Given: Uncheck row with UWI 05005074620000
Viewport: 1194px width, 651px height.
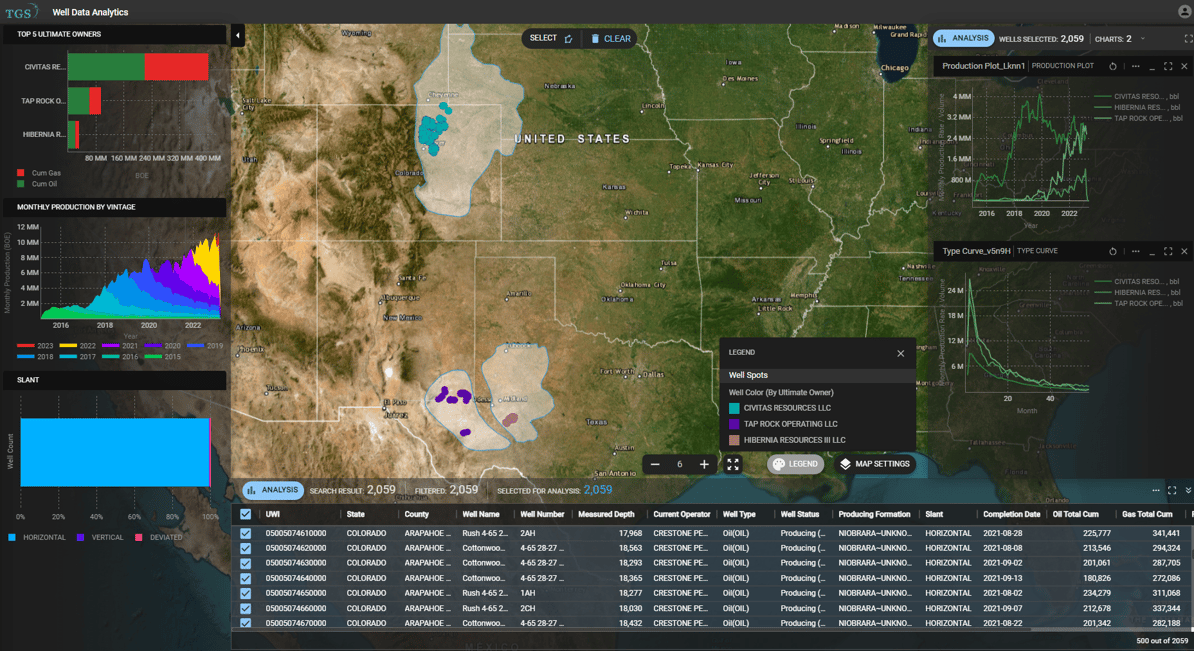Looking at the screenshot, I should 245,548.
